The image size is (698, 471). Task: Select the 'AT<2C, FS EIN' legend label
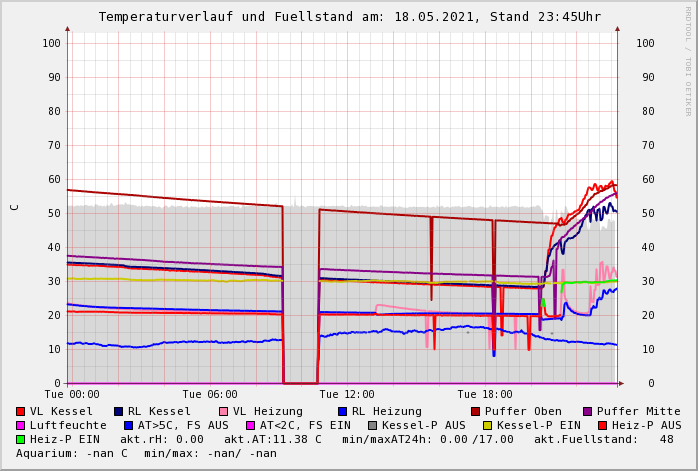(x=305, y=426)
